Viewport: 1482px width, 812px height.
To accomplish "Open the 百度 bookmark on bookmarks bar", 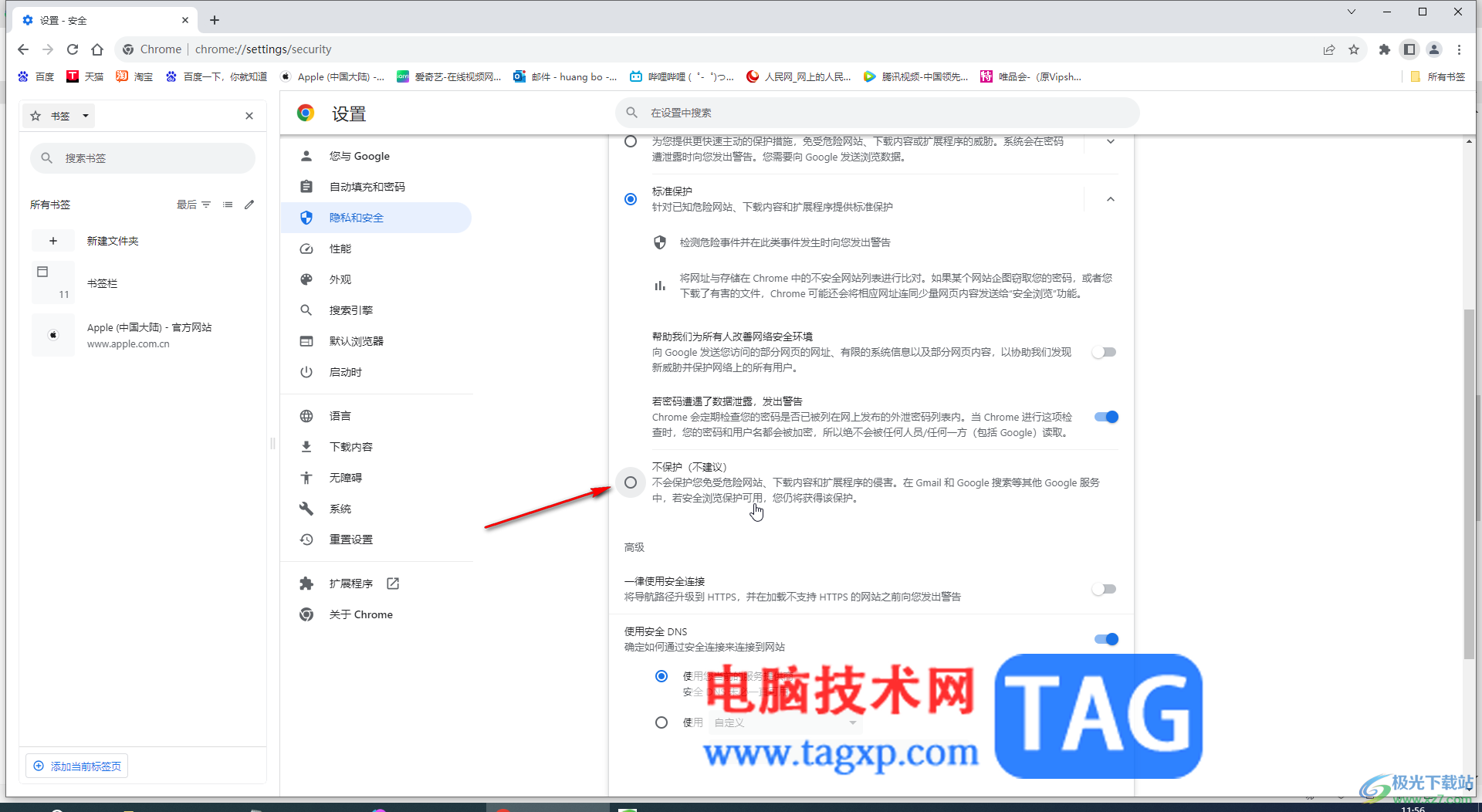I will [x=36, y=76].
